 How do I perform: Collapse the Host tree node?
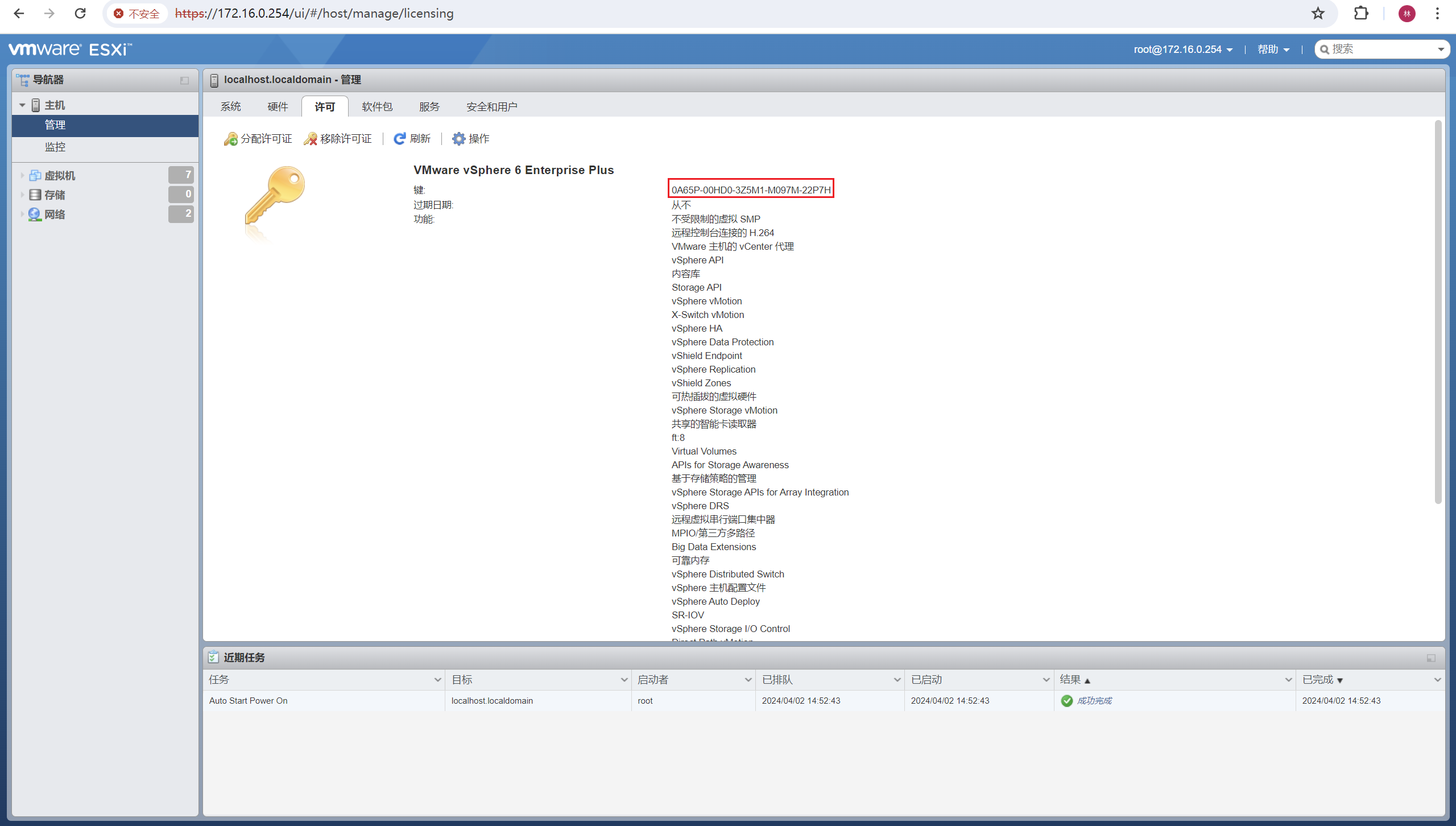[x=22, y=105]
